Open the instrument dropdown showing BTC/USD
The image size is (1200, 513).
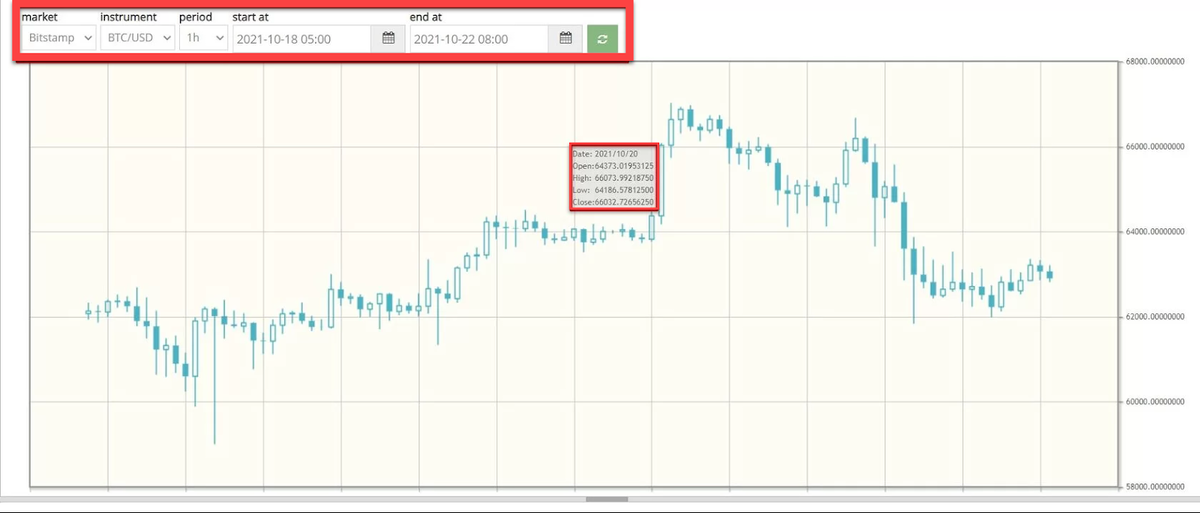tap(137, 39)
